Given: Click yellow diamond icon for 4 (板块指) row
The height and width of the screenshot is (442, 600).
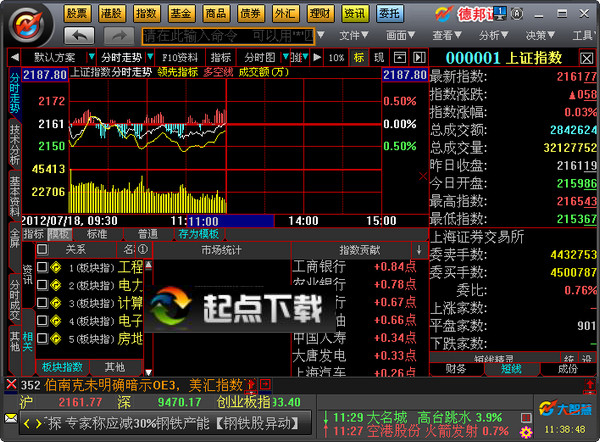Looking at the screenshot, I should click(x=56, y=321).
